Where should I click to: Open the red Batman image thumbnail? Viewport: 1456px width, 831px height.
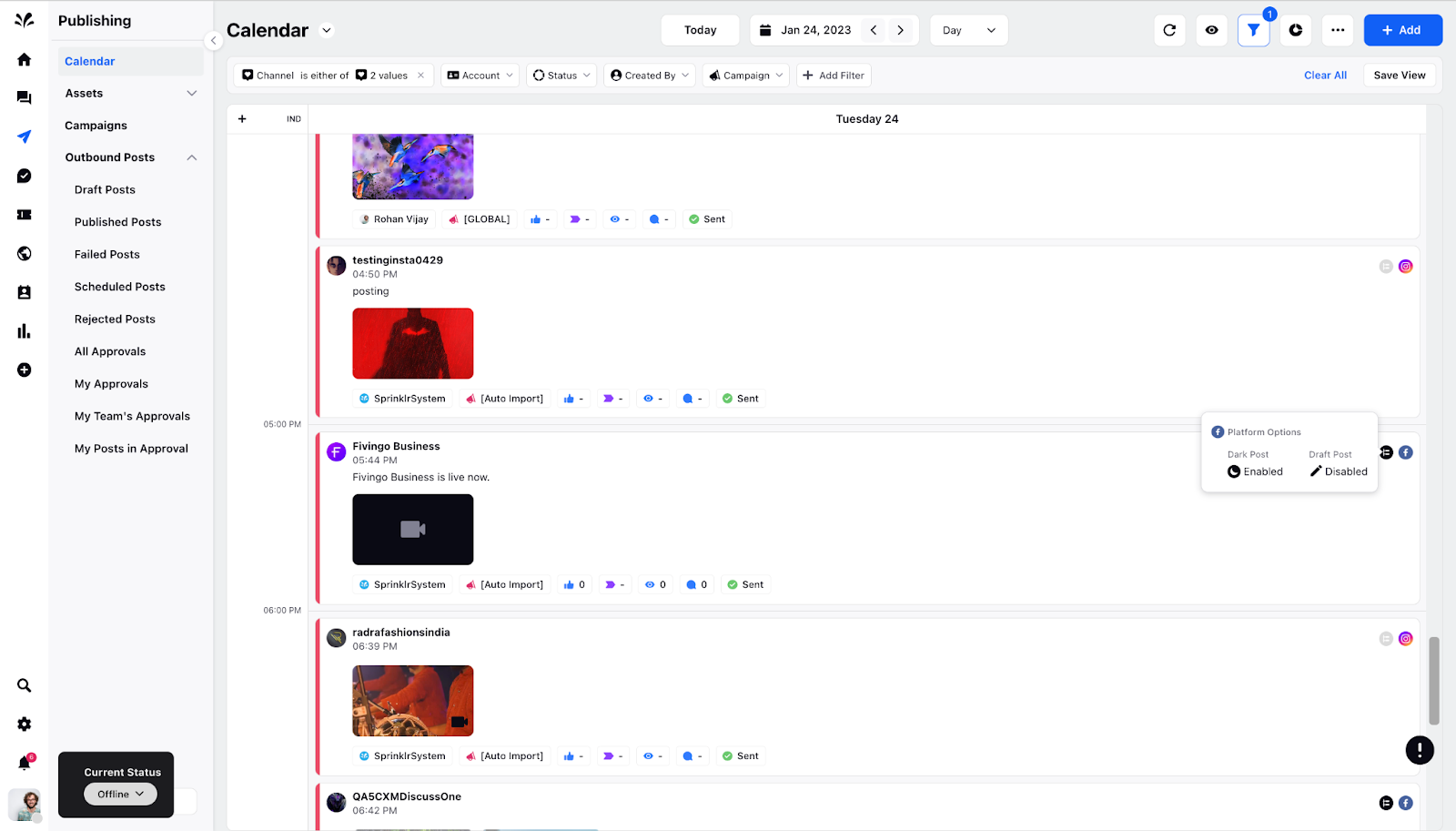413,343
